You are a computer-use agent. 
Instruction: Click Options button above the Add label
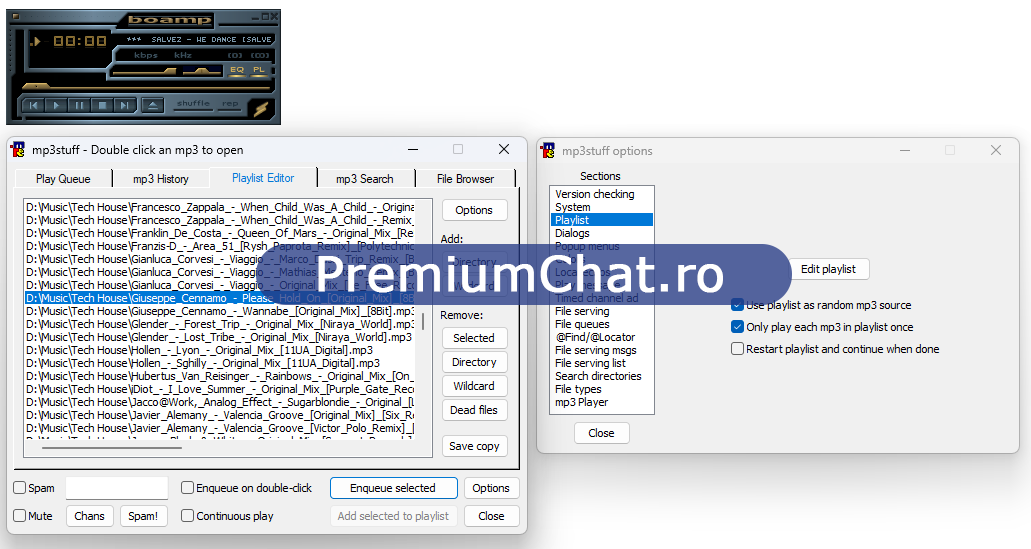[474, 210]
